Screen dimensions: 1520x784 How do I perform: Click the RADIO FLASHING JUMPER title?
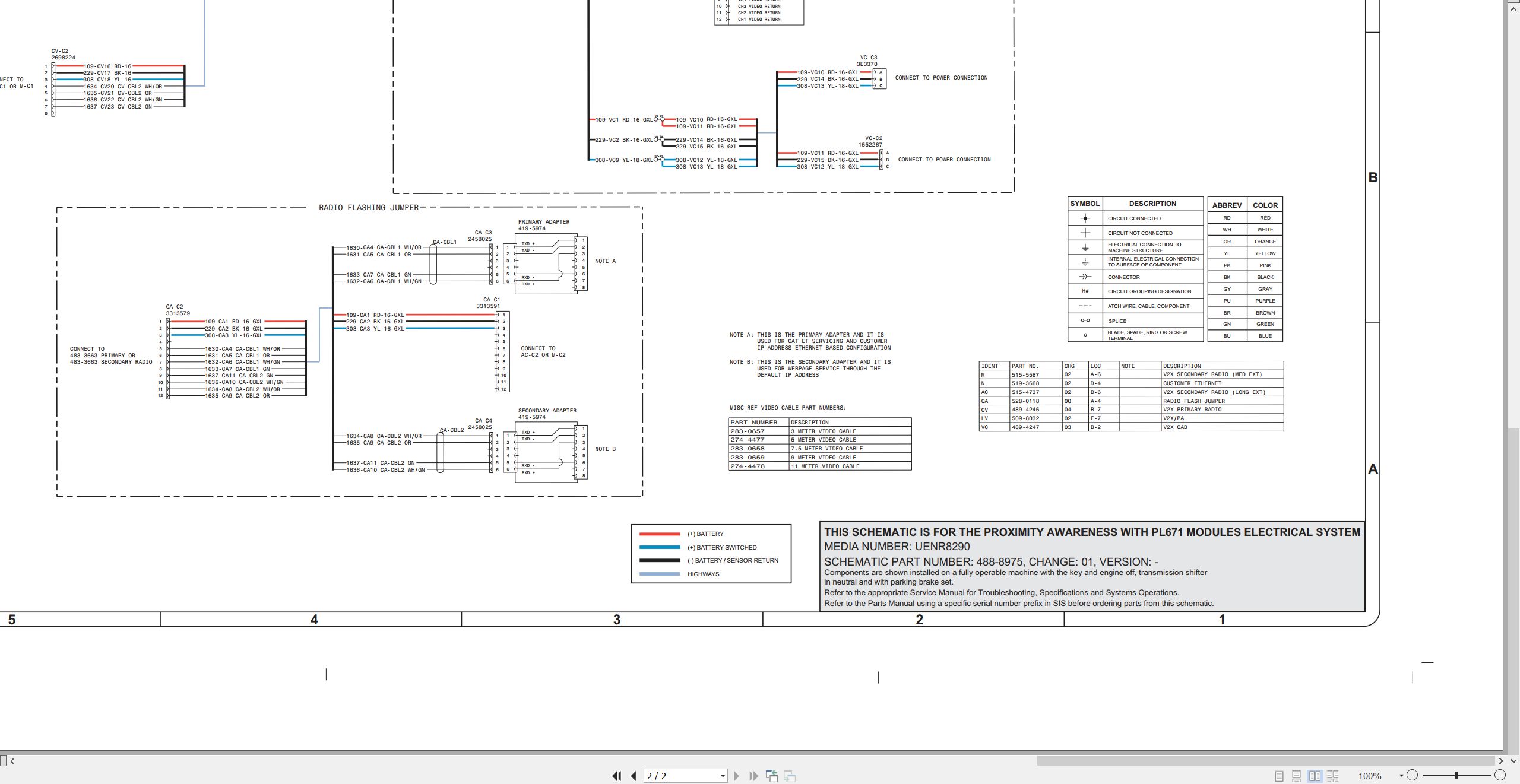(x=369, y=208)
